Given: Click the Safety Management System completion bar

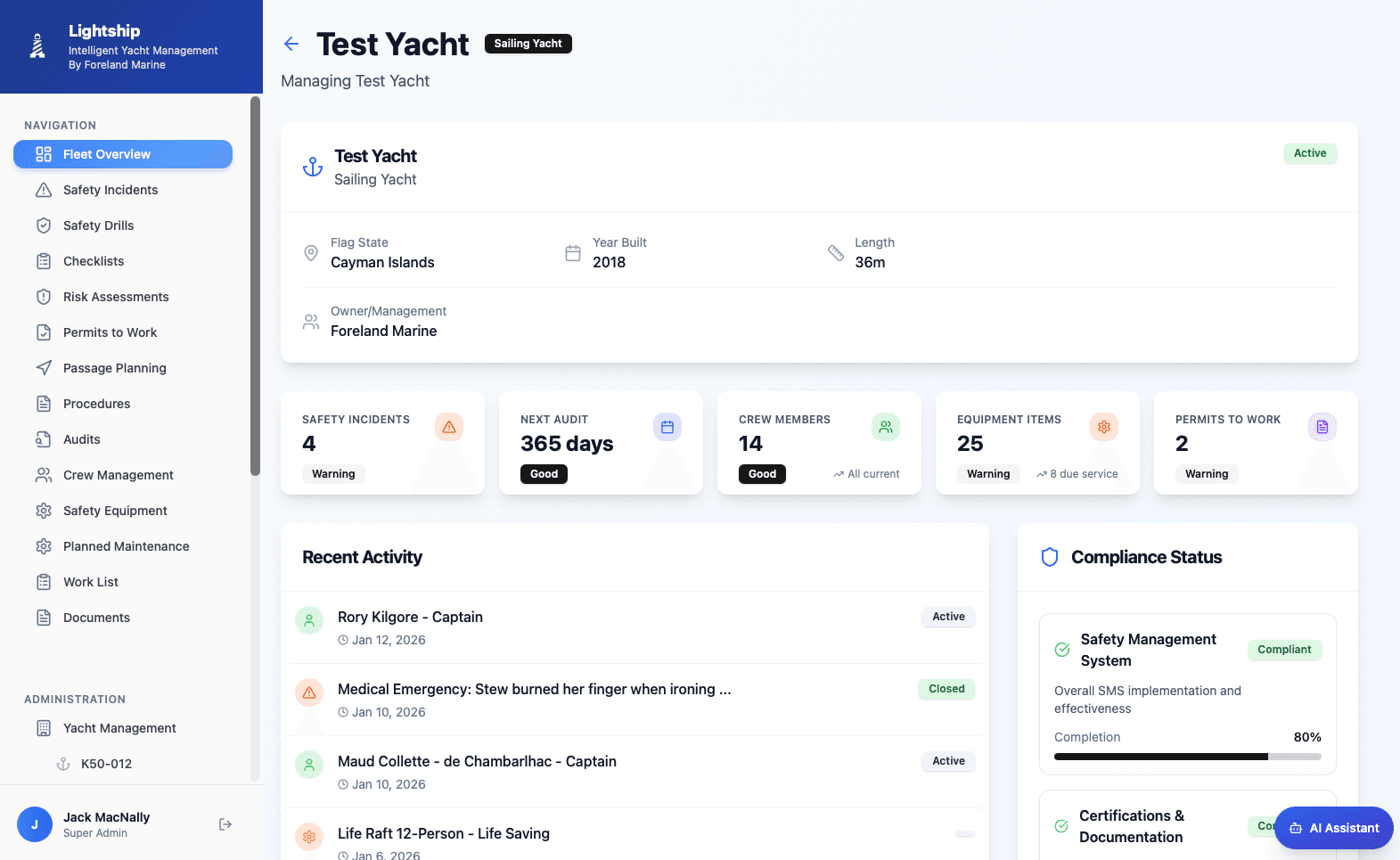Looking at the screenshot, I should (x=1187, y=757).
